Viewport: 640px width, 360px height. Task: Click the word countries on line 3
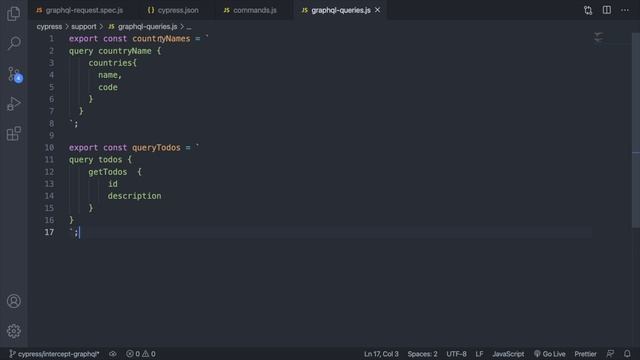click(110, 63)
